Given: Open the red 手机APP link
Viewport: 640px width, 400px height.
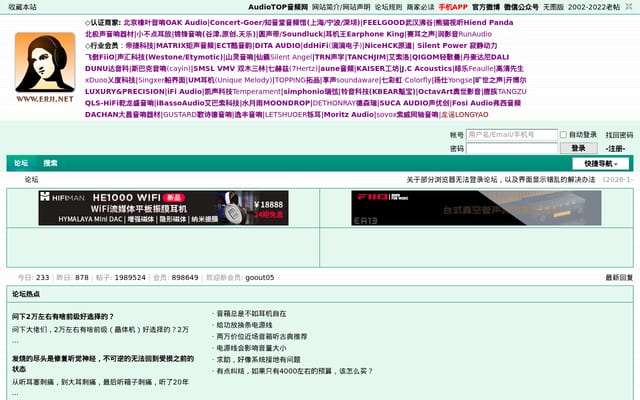Looking at the screenshot, I should [x=453, y=7].
